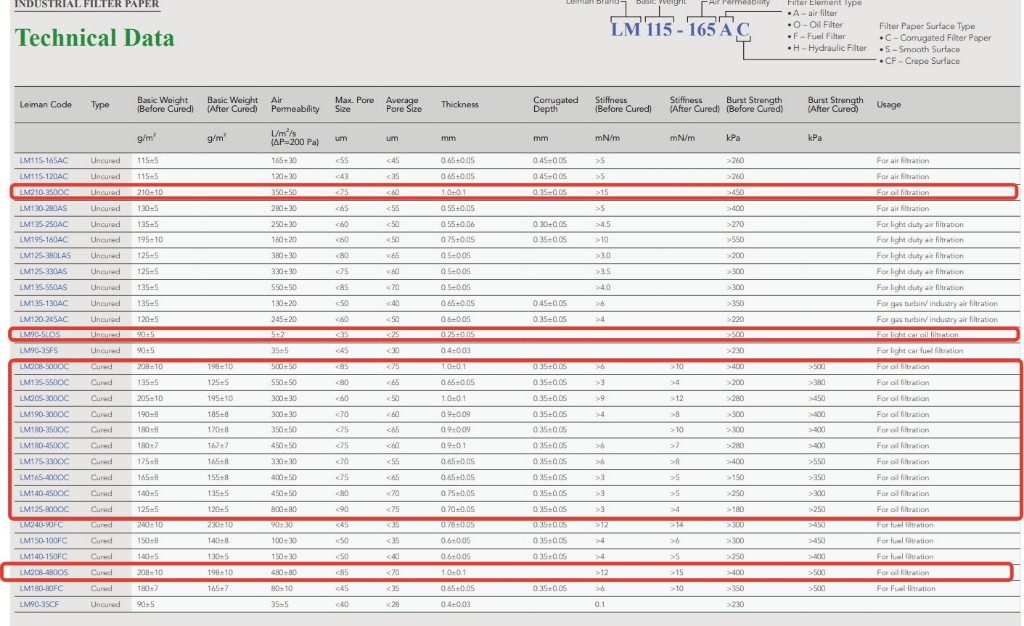The image size is (1024, 626).
Task: Select code 'LM180-350OC'
Action: [x=44, y=430]
